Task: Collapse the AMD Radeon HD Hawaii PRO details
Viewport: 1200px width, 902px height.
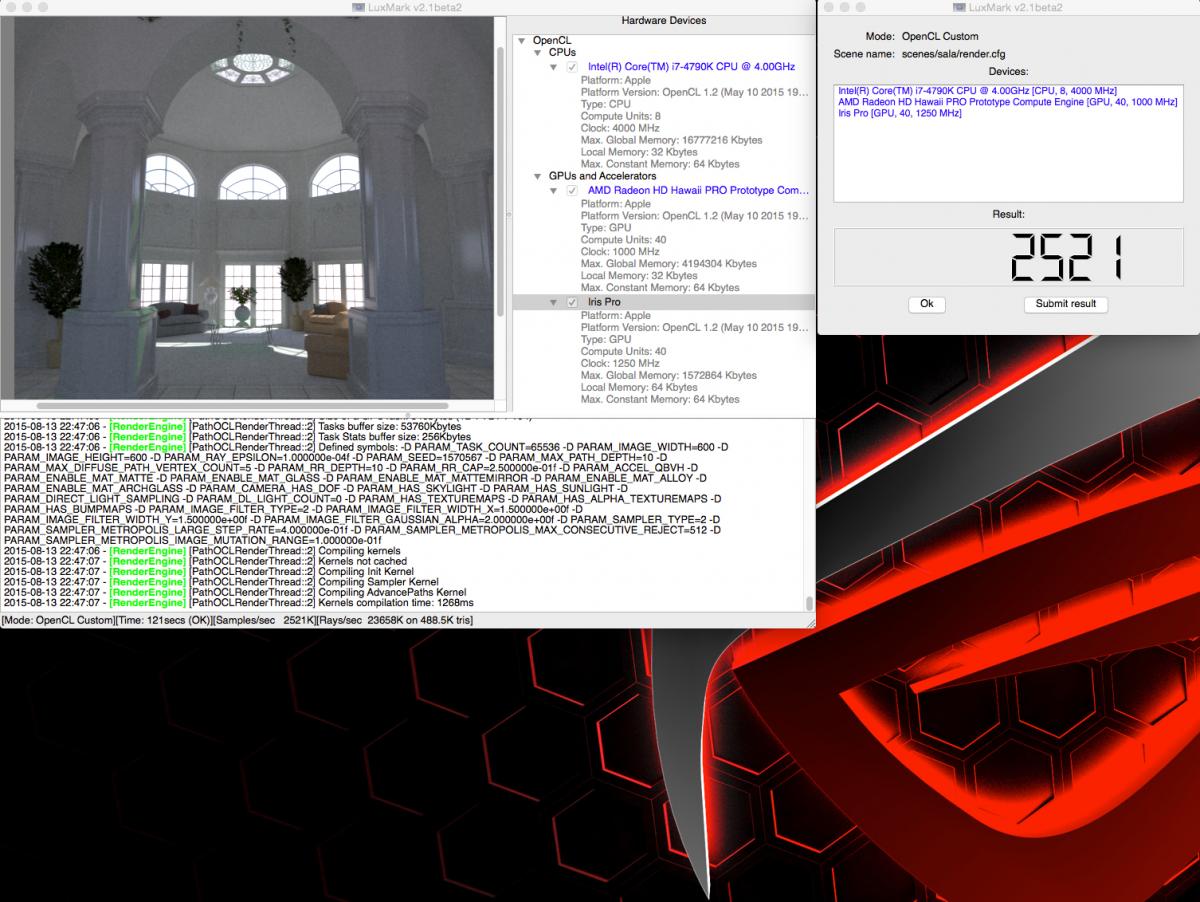Action: point(553,190)
